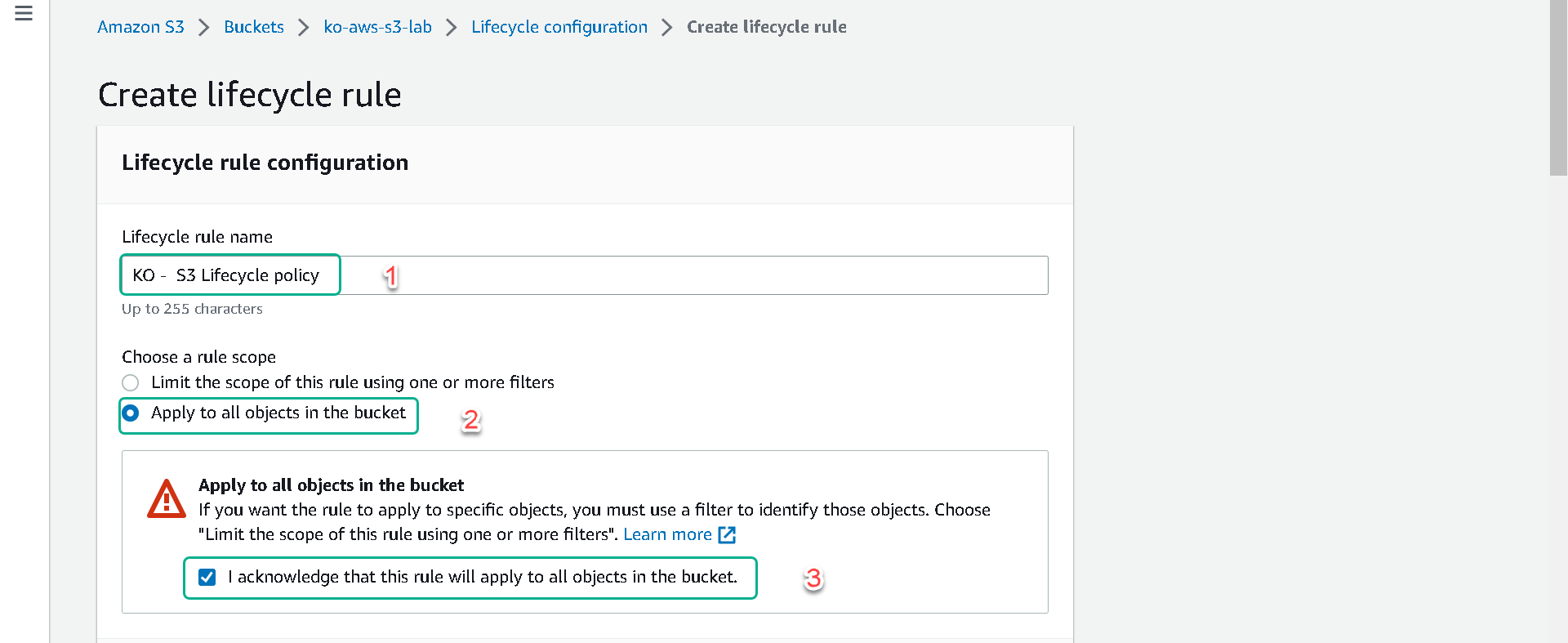Screen dimensions: 1568x643
Task: Click the red warning triangle icon
Action: (x=167, y=498)
